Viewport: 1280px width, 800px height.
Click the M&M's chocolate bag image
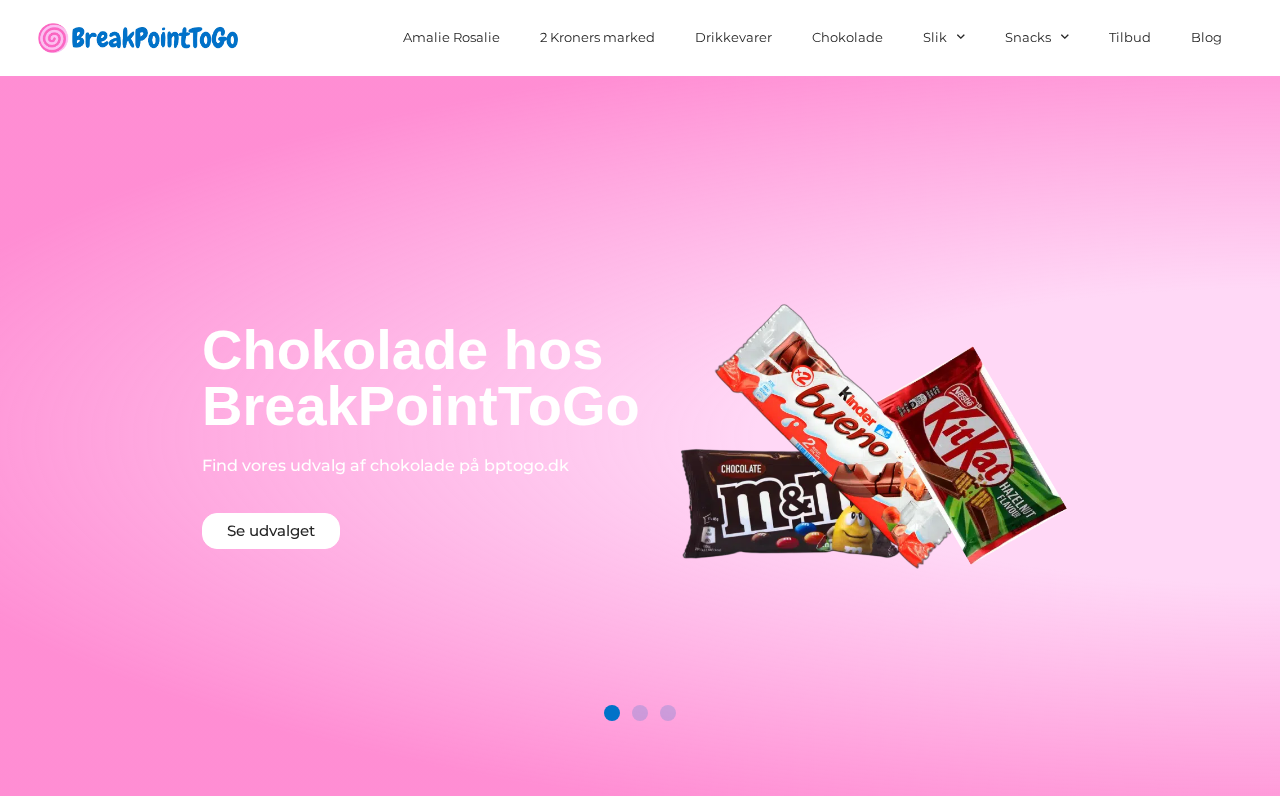760,505
